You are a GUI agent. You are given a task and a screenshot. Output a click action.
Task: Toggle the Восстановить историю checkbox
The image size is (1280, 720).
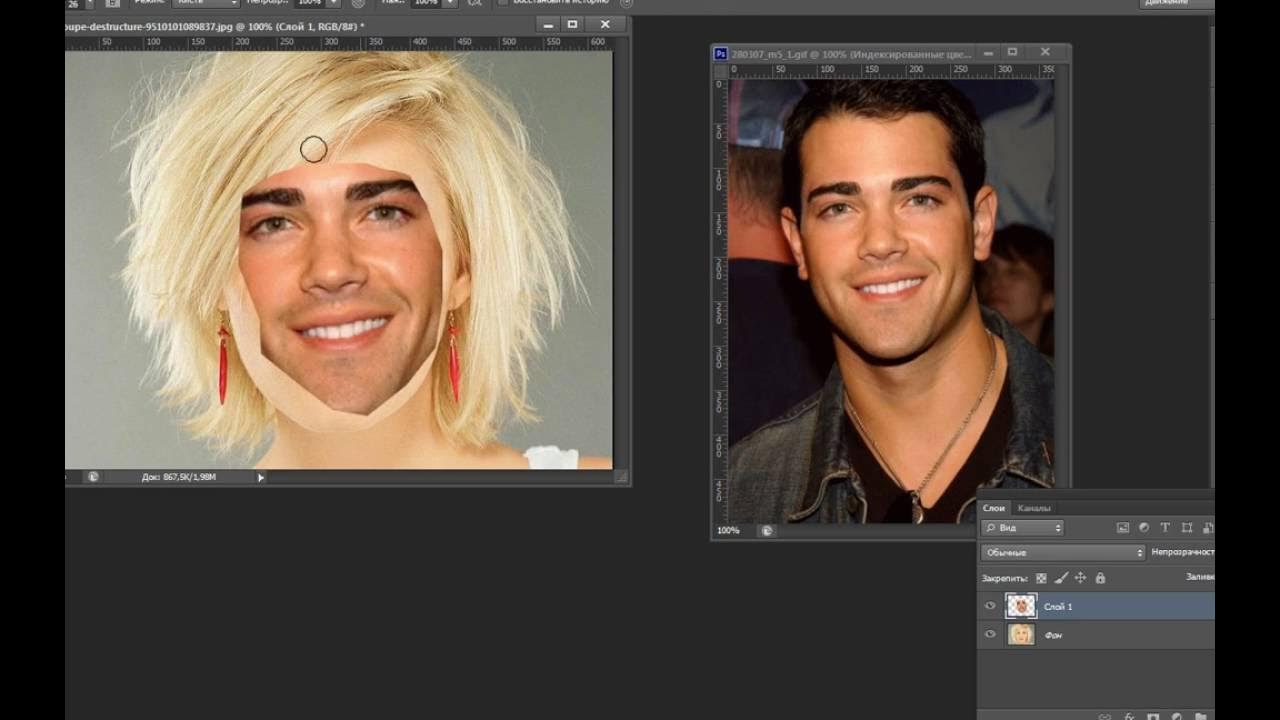click(x=502, y=3)
